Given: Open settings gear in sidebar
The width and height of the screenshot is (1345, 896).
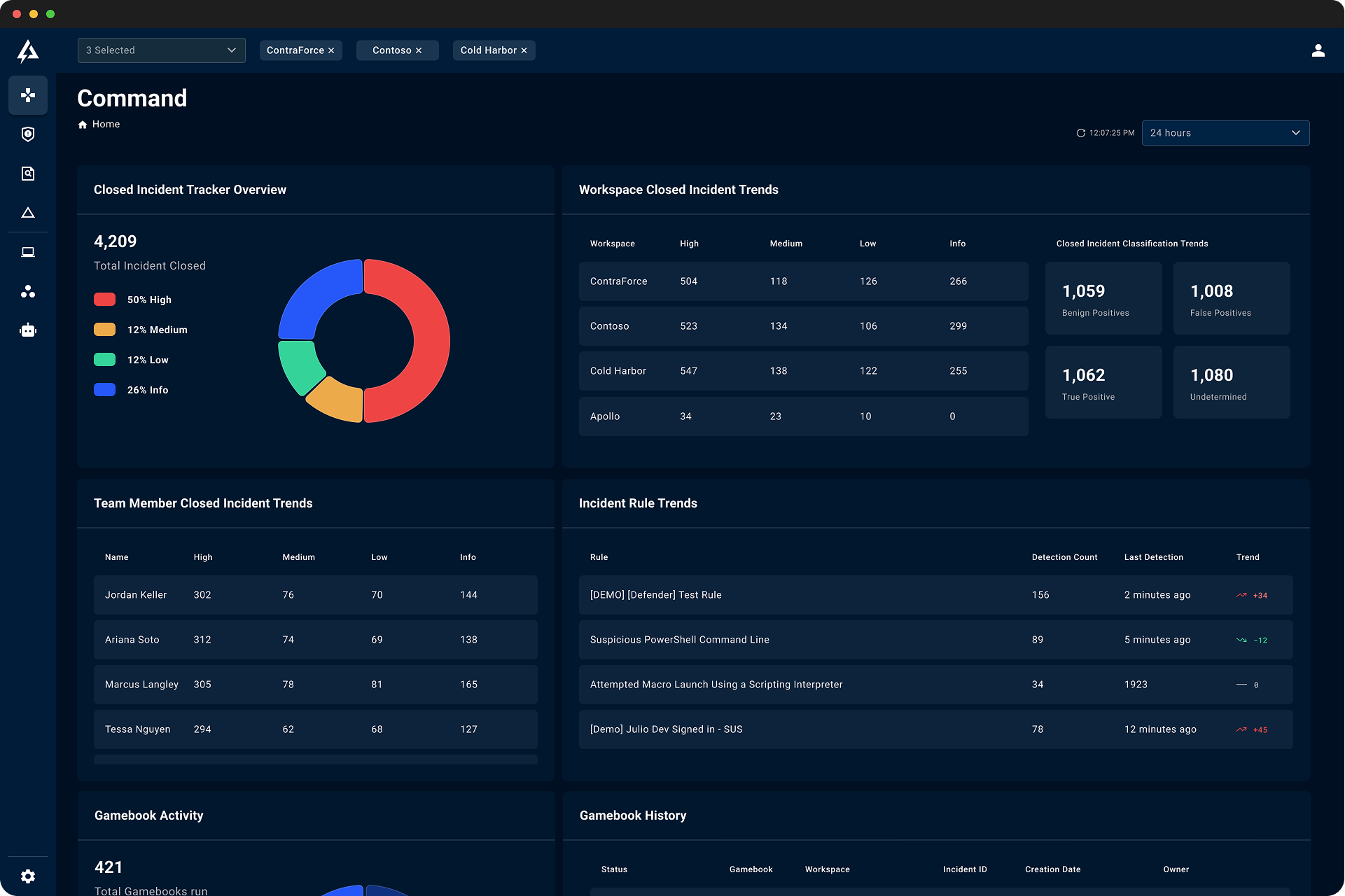Looking at the screenshot, I should (x=28, y=876).
